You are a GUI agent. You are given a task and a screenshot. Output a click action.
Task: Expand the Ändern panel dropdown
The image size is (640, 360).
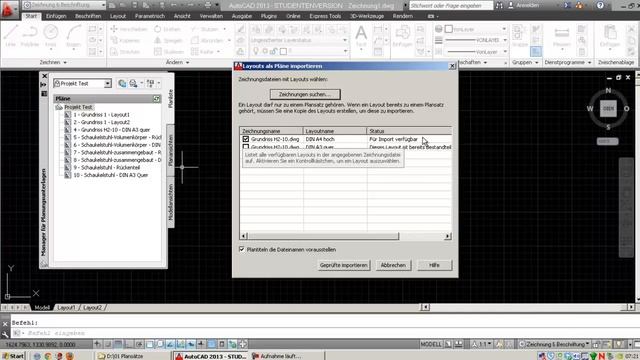pyautogui.click(x=178, y=62)
